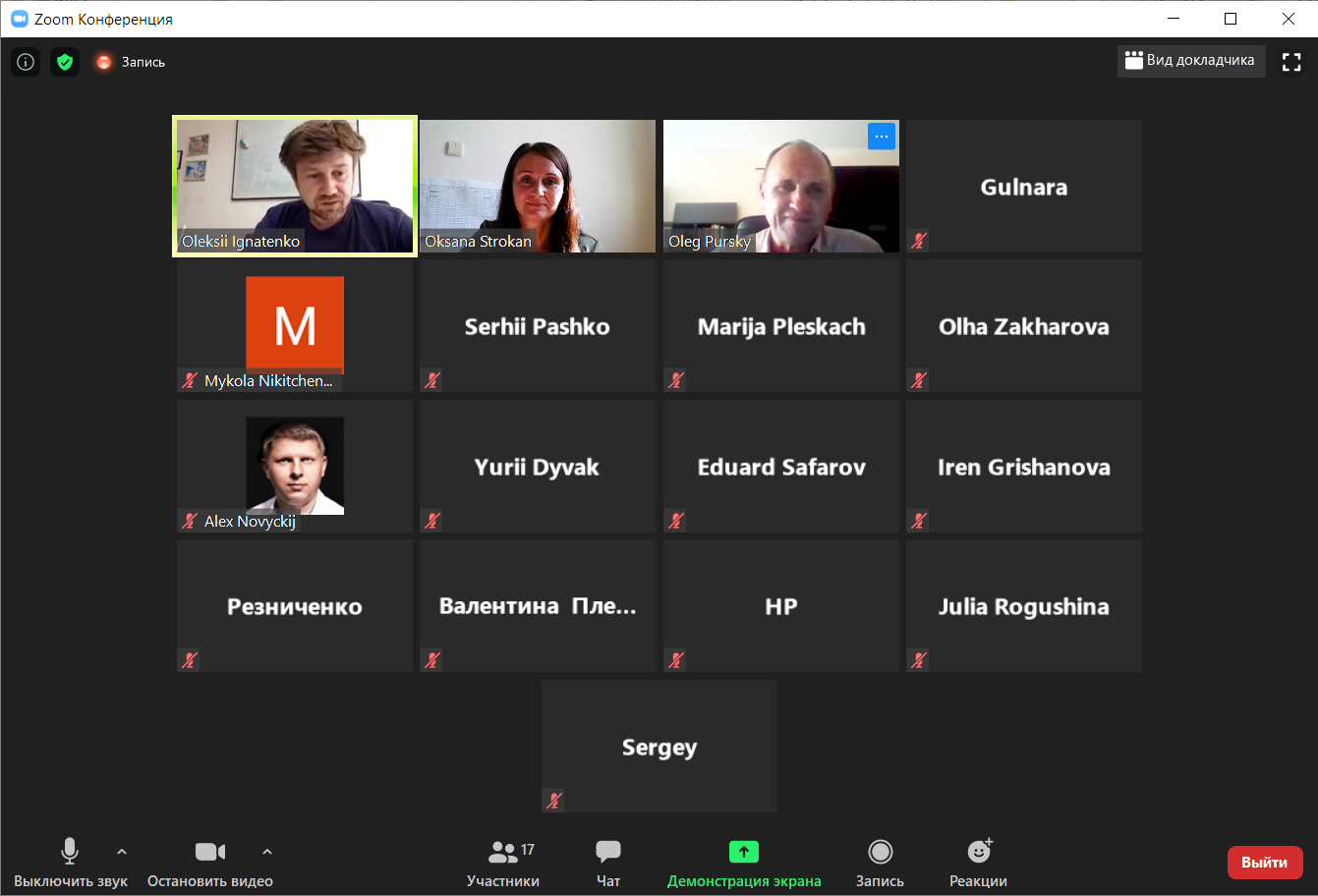
Task: Select Oksana Strokan's video tile
Action: [x=538, y=187]
